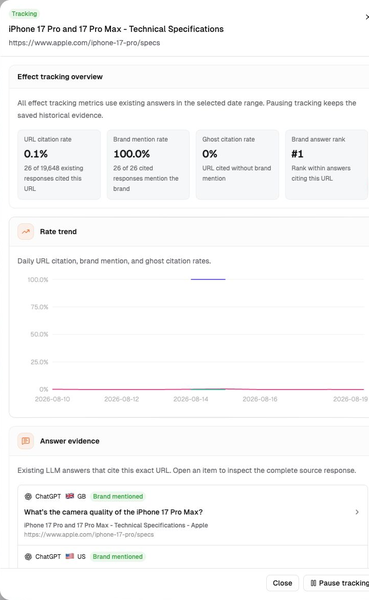The image size is (369, 600).
Task: Click 'Existing LLM answers' description text
Action: pos(187,470)
